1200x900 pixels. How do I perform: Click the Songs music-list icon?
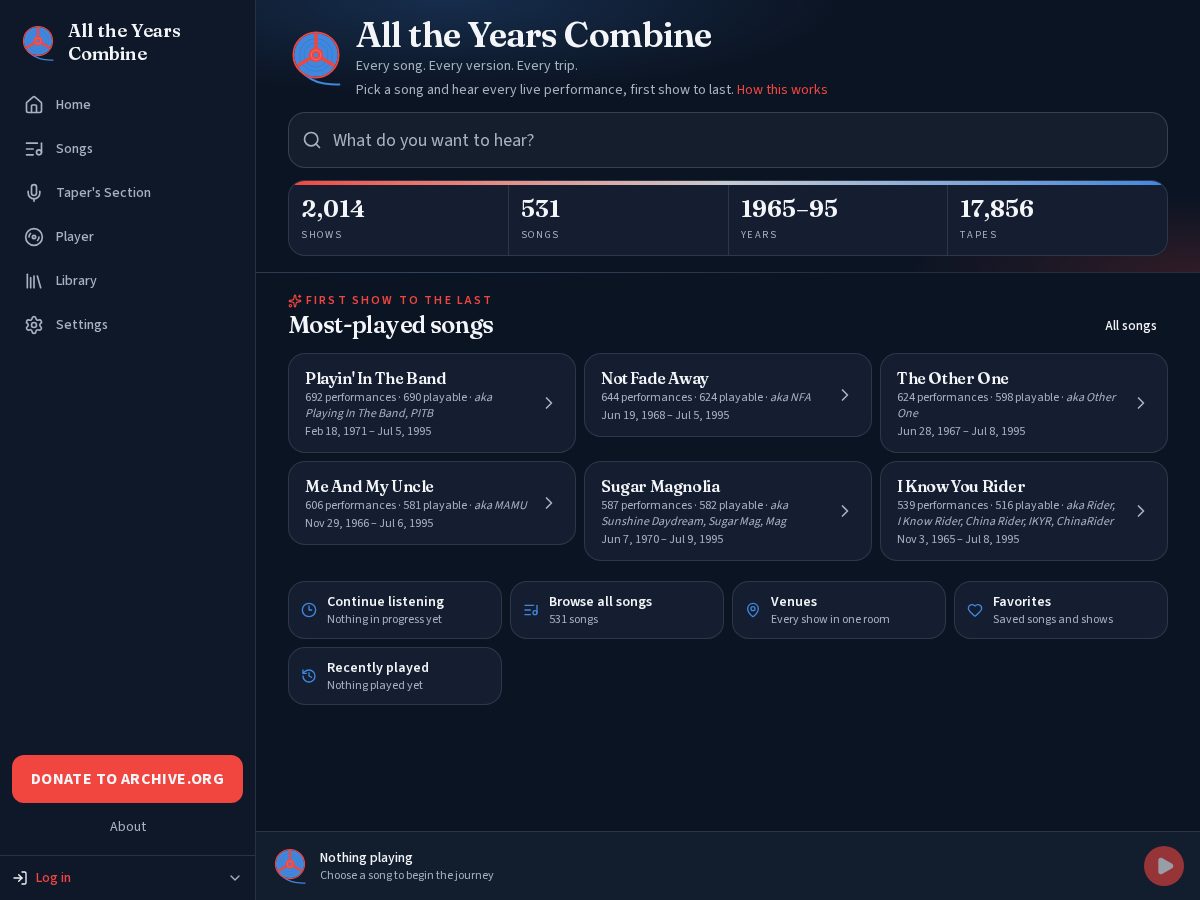[34, 148]
